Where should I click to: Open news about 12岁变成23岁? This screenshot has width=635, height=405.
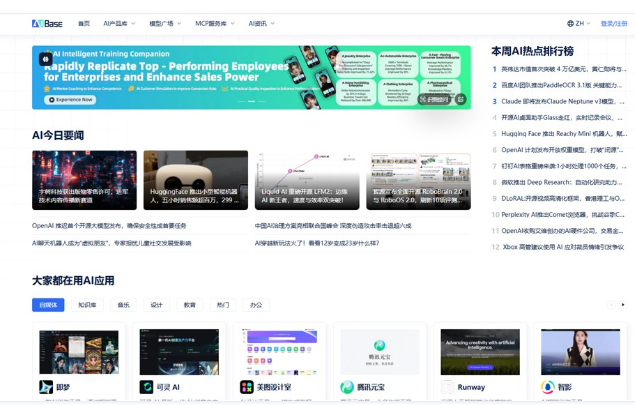pyautogui.click(x=317, y=243)
